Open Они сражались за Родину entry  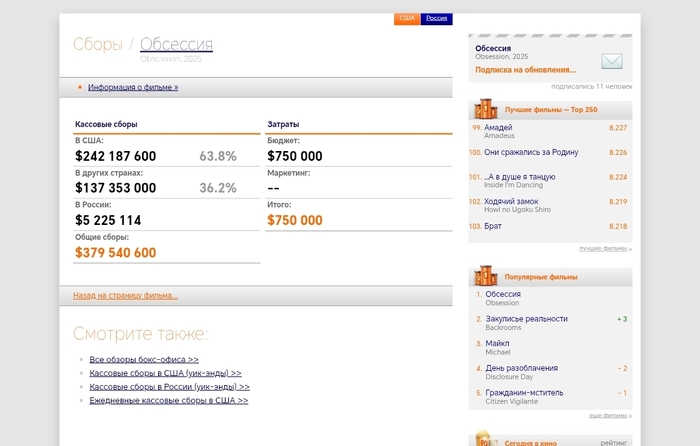tap(531, 152)
